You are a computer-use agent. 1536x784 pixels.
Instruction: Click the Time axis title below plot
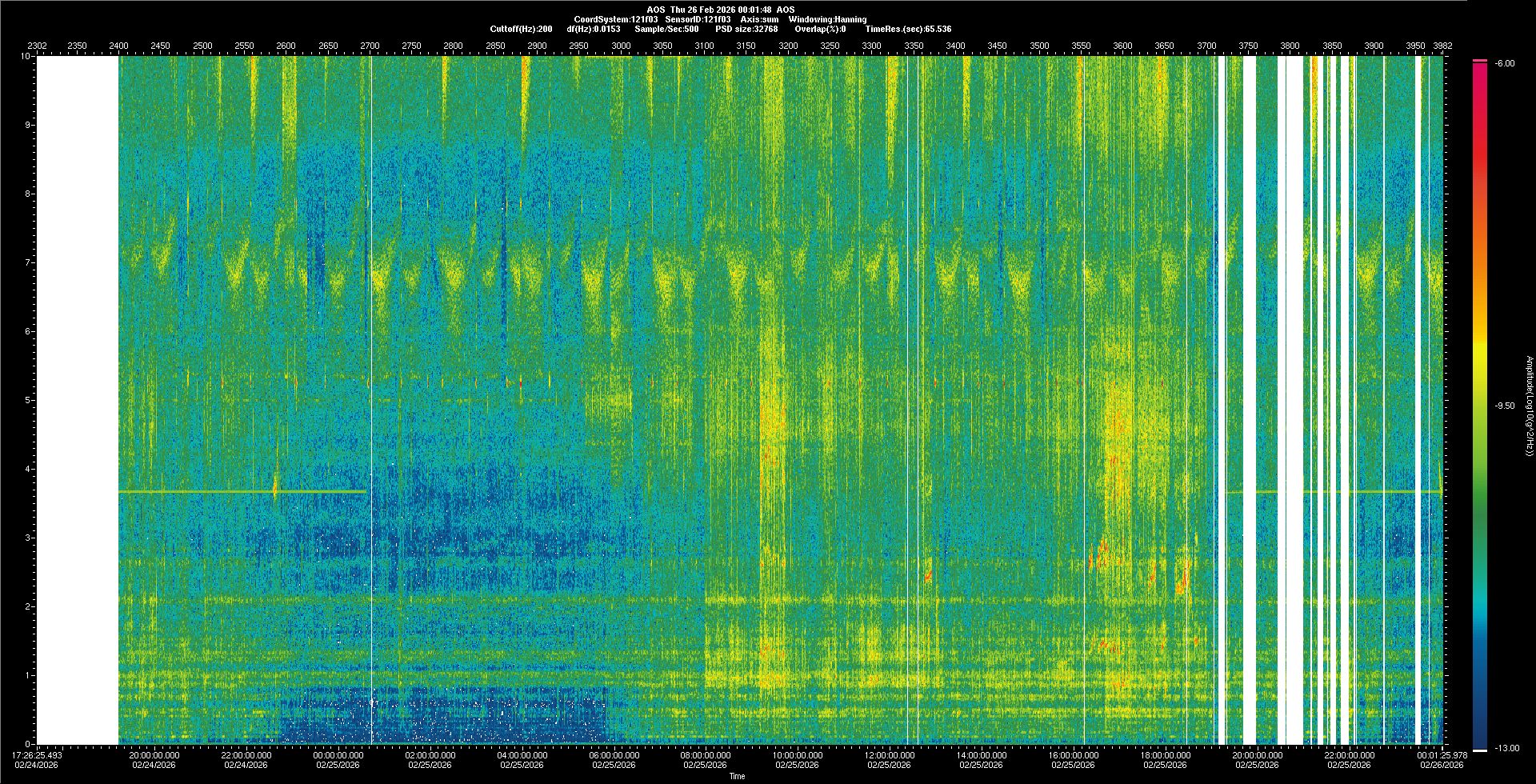point(737,776)
